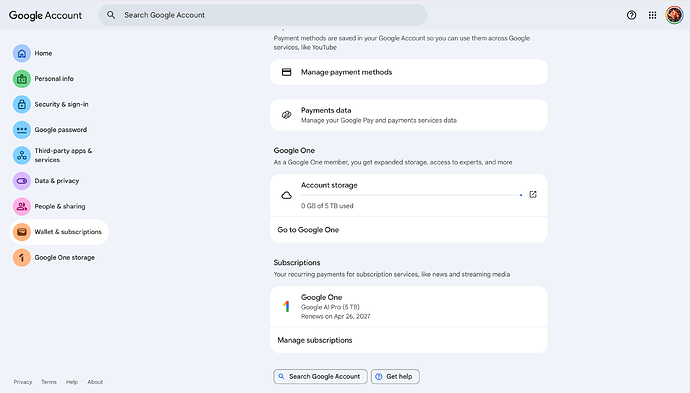
Task: Click the Google Account logo
Action: [x=45, y=15]
